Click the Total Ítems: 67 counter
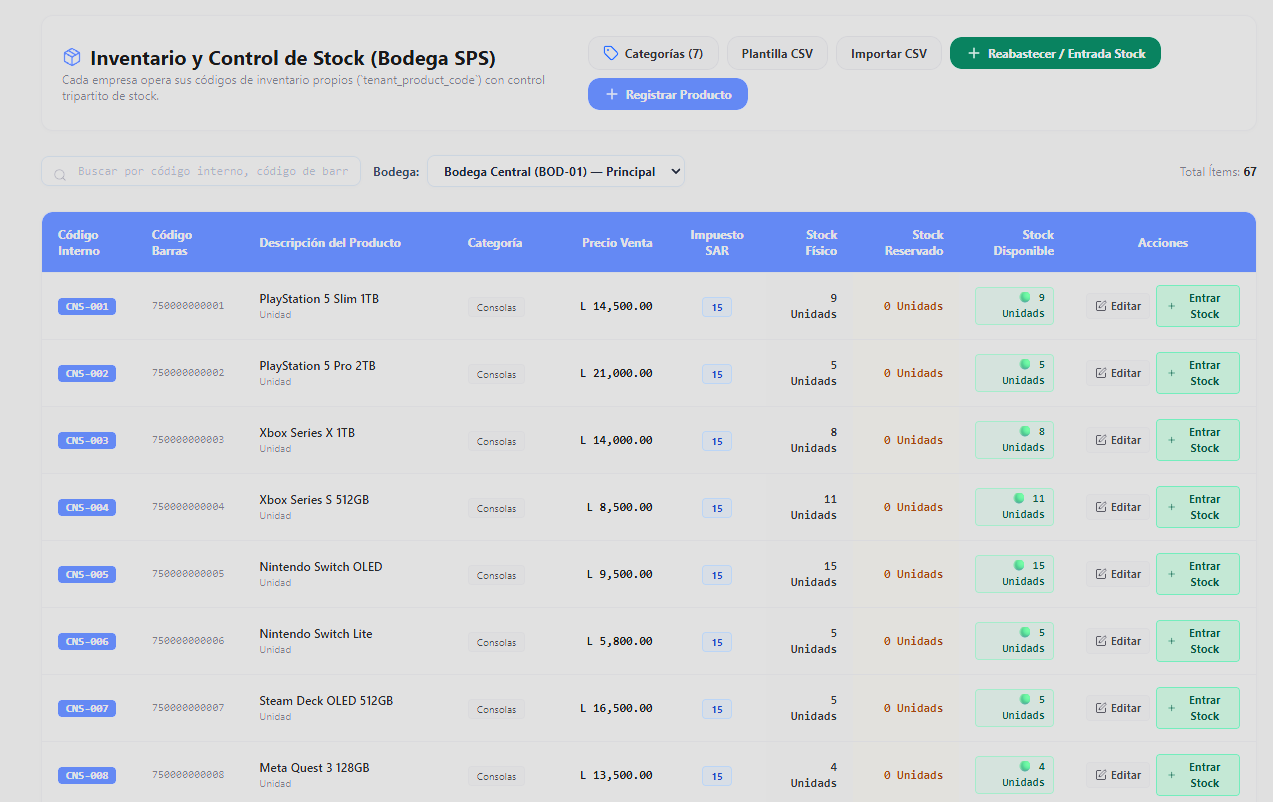The width and height of the screenshot is (1273, 802). 1218,172
